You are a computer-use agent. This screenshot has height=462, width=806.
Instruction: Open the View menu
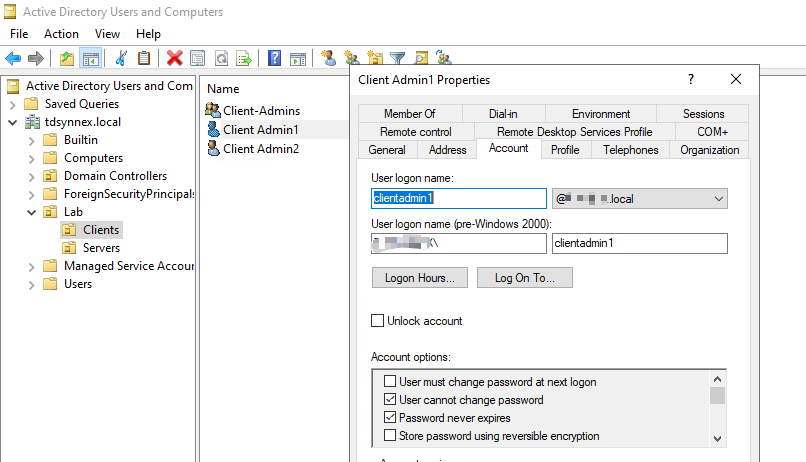[107, 34]
